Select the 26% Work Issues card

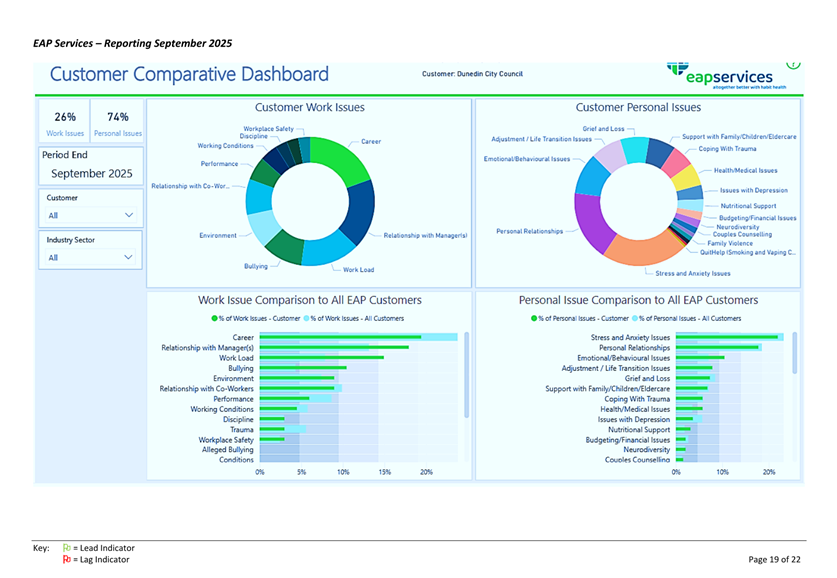(65, 121)
